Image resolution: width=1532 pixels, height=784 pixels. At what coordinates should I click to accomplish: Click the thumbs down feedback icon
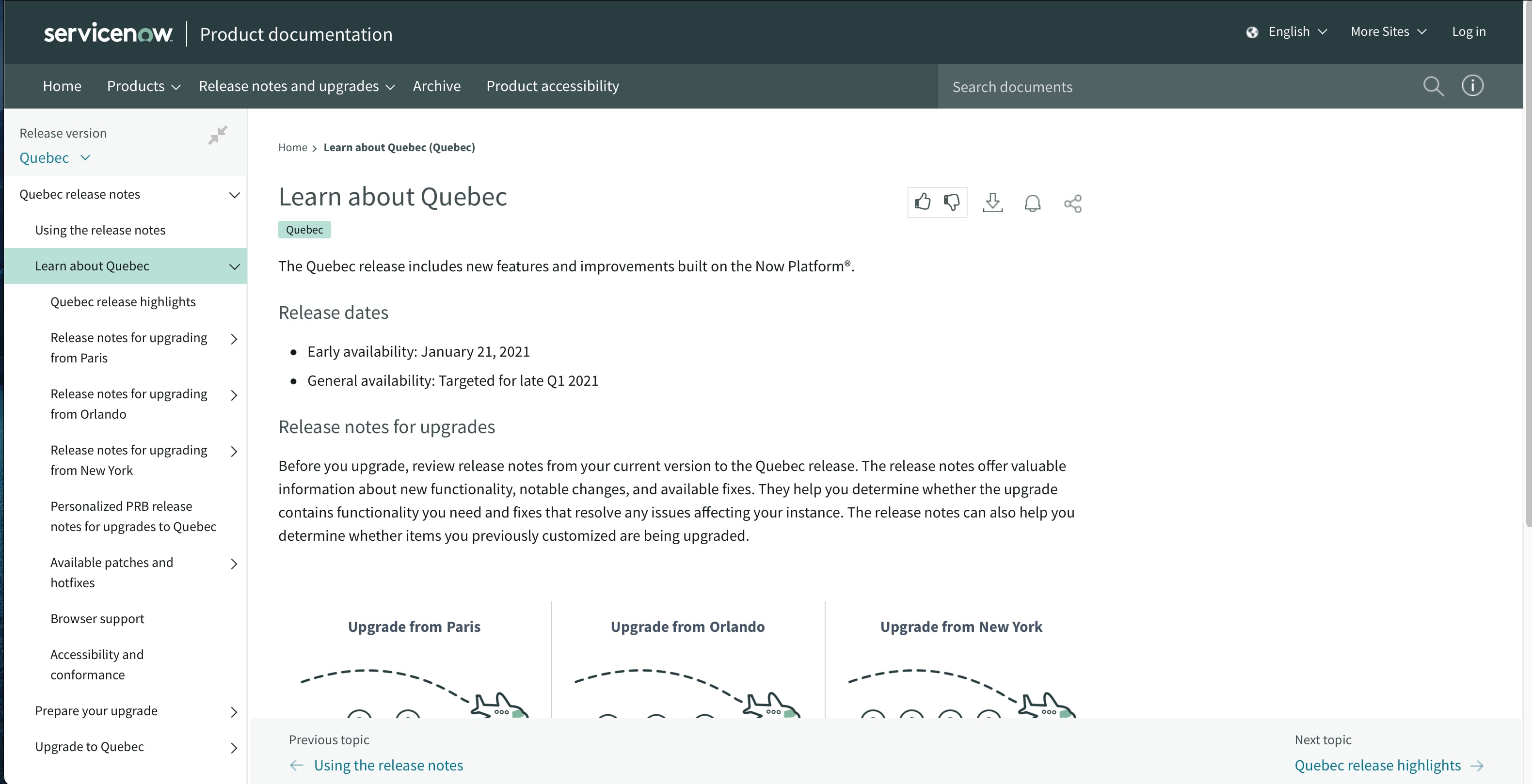[x=952, y=202]
